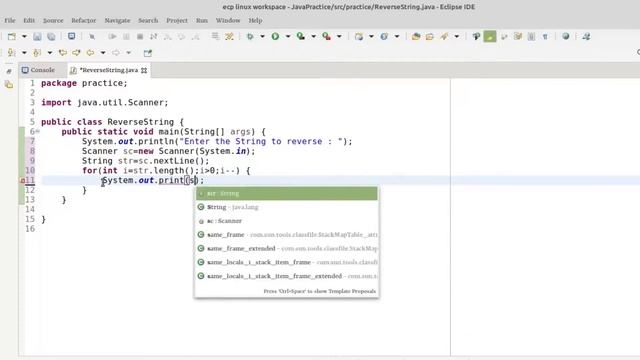Select the 'same_locals_1_stack_item_frame_extended' proposal
The image size is (640, 360).
[287, 276]
